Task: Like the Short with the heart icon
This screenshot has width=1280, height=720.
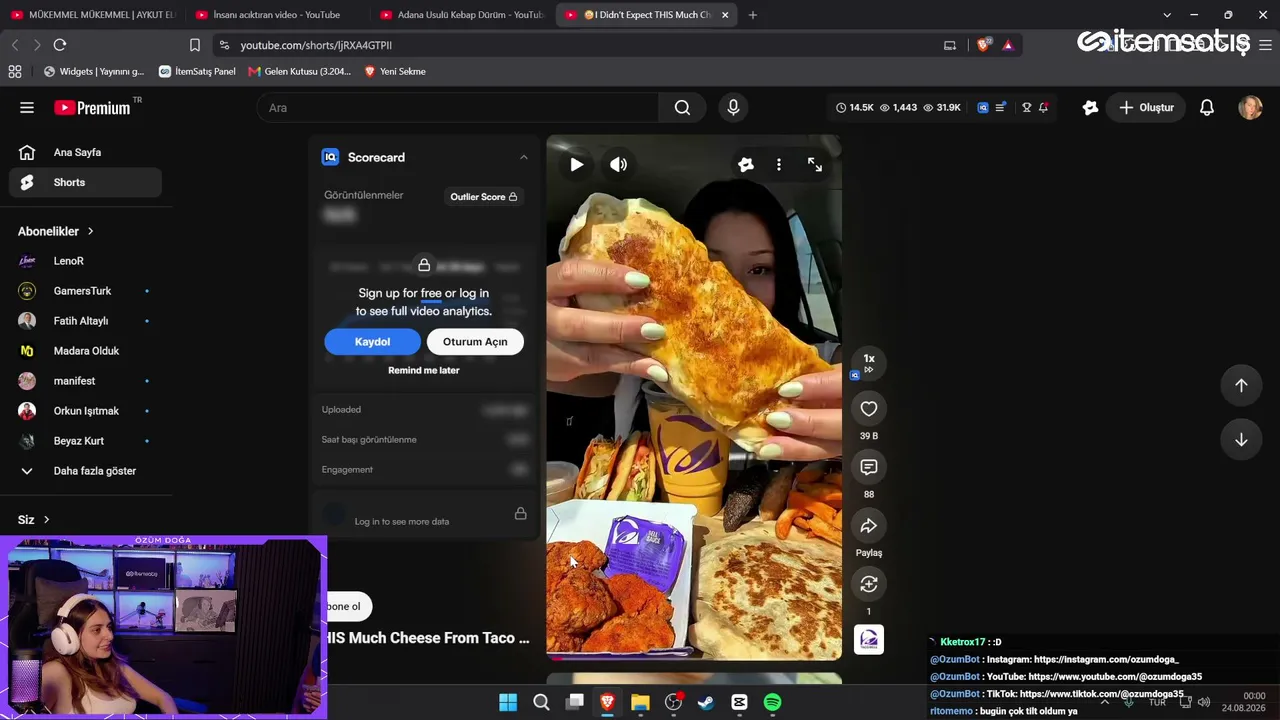Action: point(869,408)
